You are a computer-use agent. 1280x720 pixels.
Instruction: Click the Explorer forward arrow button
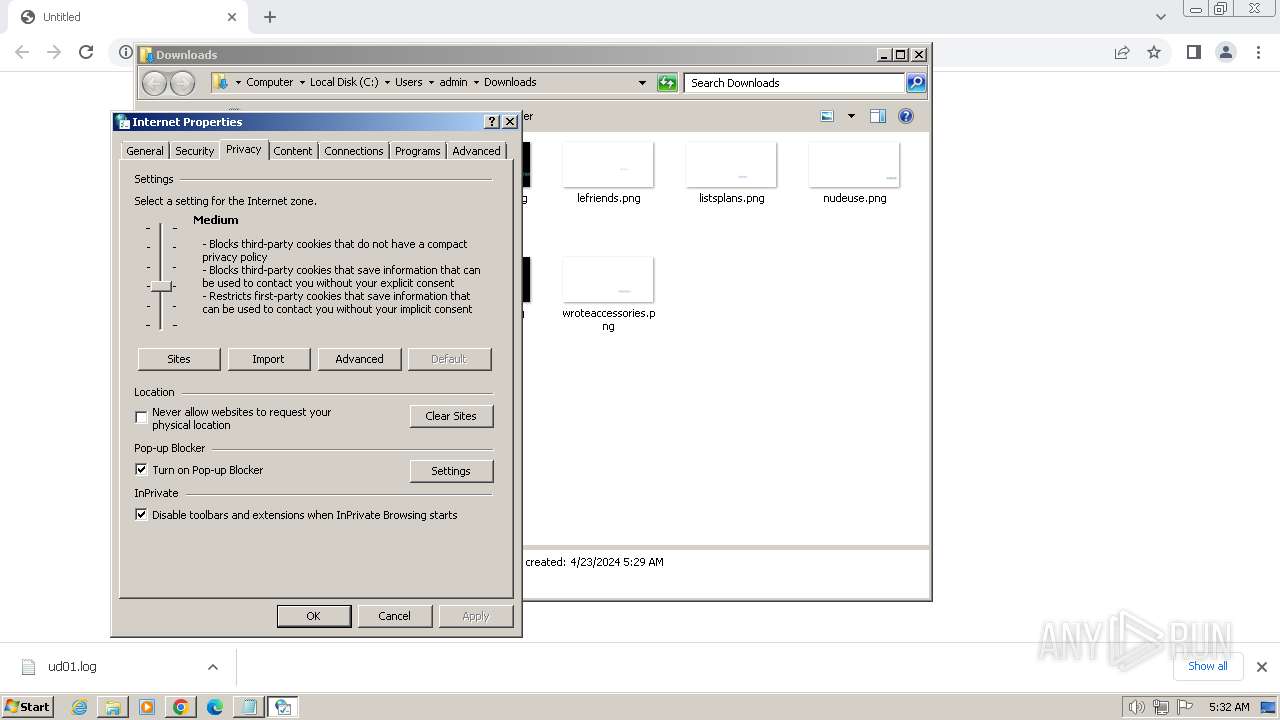(x=182, y=83)
